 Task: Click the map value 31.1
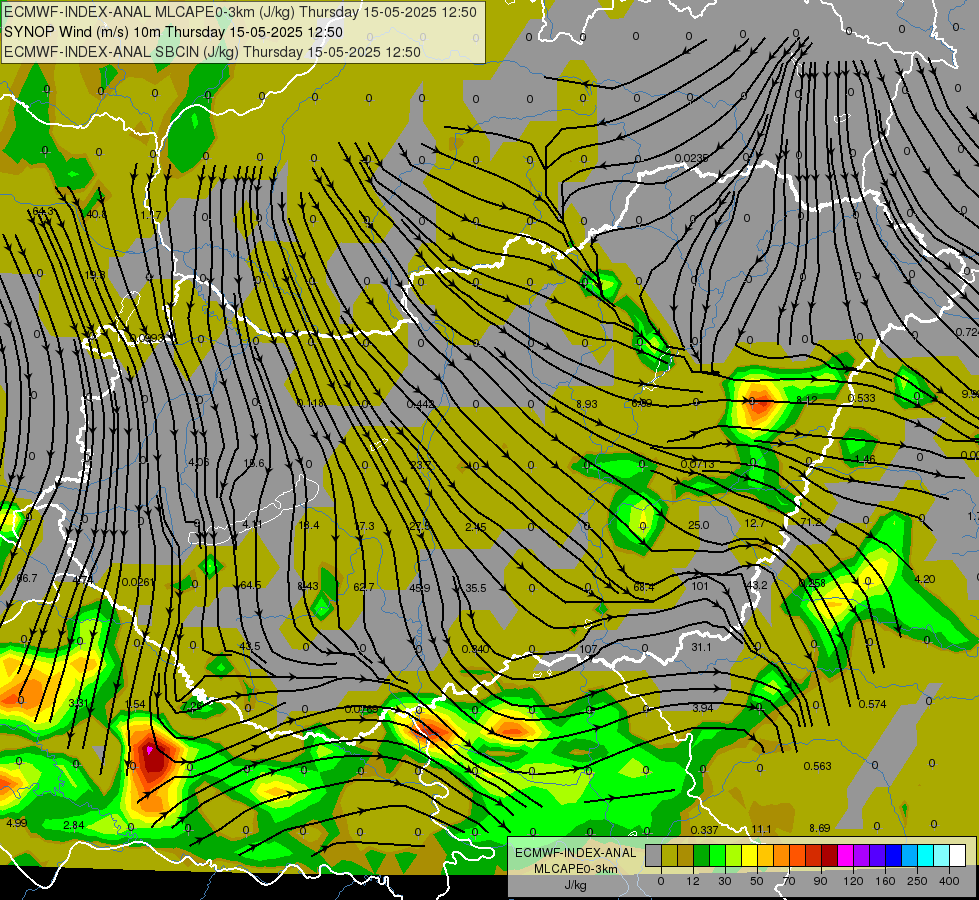pyautogui.click(x=701, y=647)
